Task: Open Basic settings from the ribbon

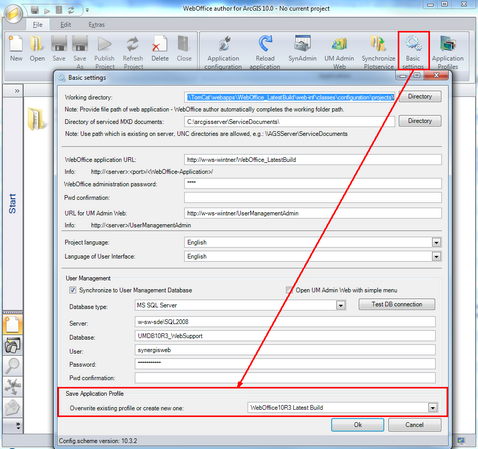Action: [x=413, y=51]
